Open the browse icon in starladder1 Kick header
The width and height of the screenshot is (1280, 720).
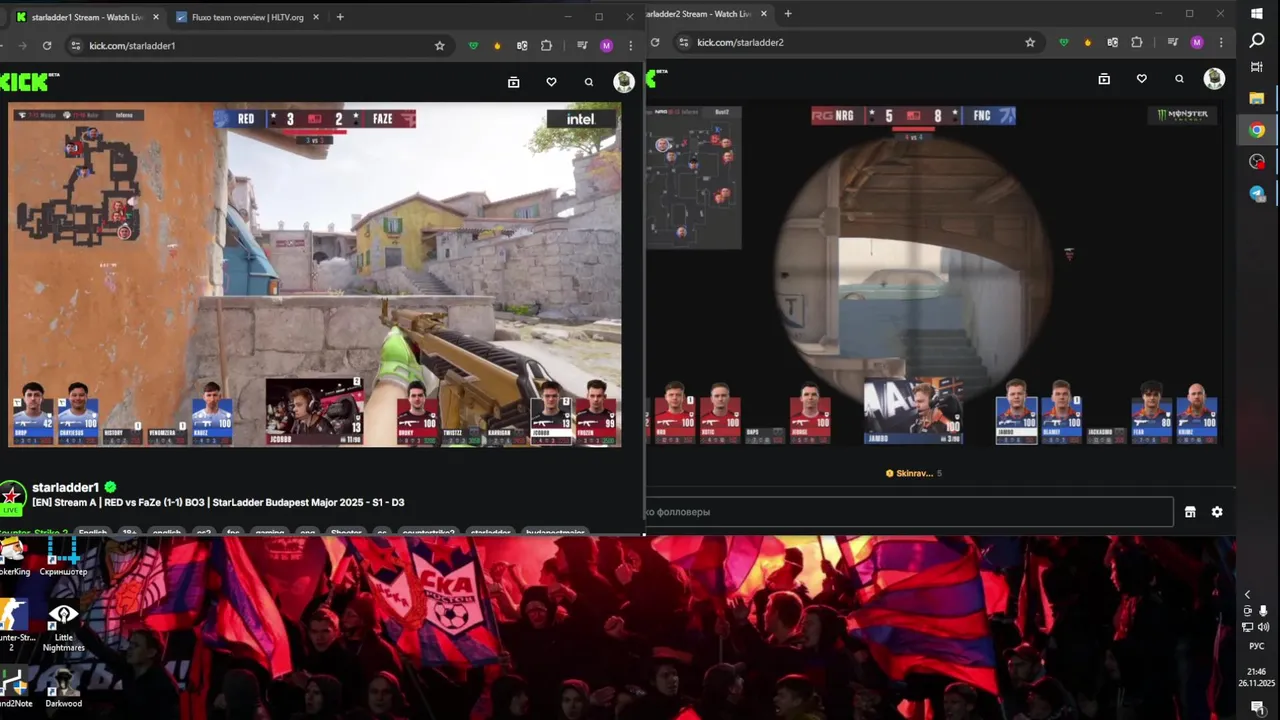coord(514,82)
